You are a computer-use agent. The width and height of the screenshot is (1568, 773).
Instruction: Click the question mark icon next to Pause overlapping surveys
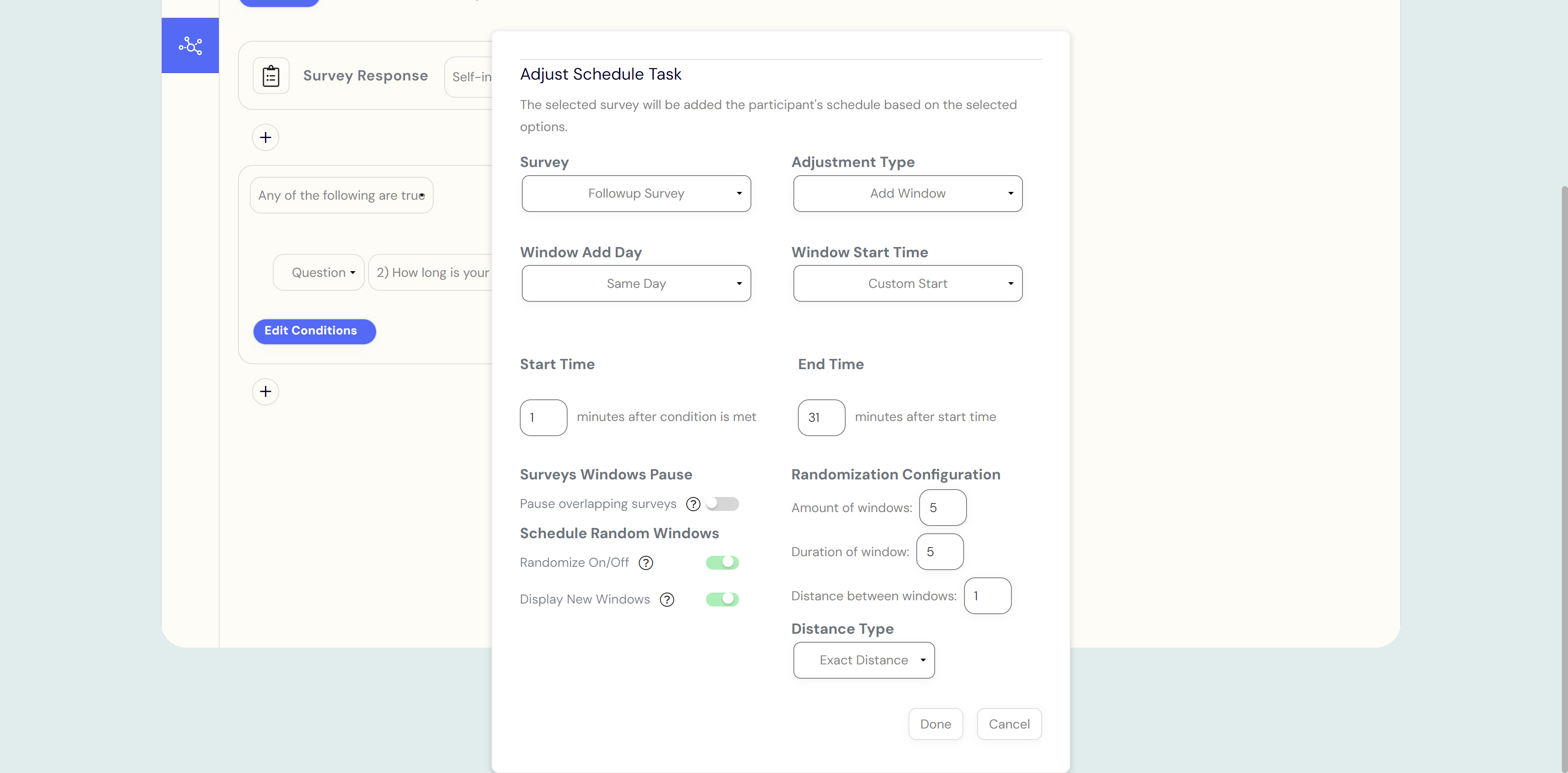tap(692, 504)
